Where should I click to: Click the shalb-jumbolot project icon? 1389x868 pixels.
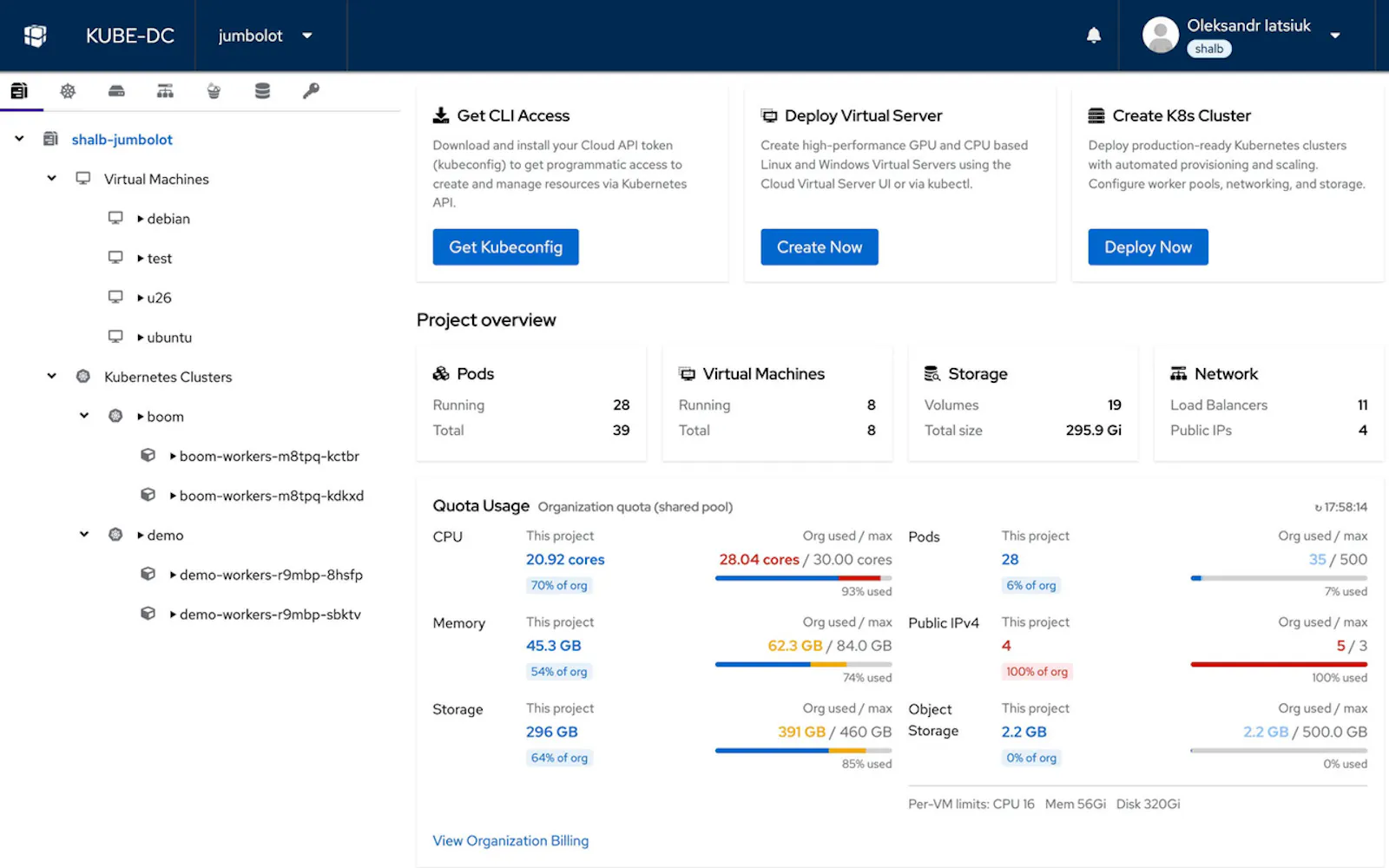pos(51,139)
